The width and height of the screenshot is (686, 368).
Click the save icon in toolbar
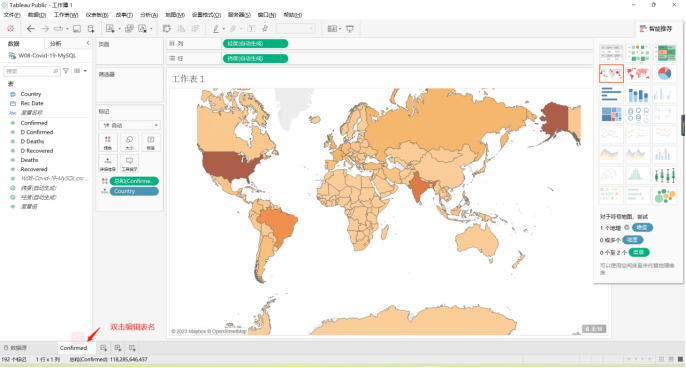(77, 29)
